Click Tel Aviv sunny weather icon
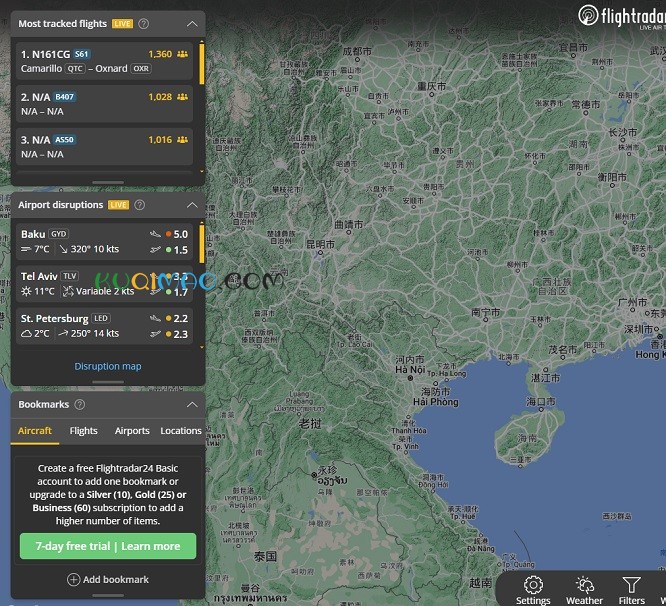The width and height of the screenshot is (666, 606). [26, 291]
